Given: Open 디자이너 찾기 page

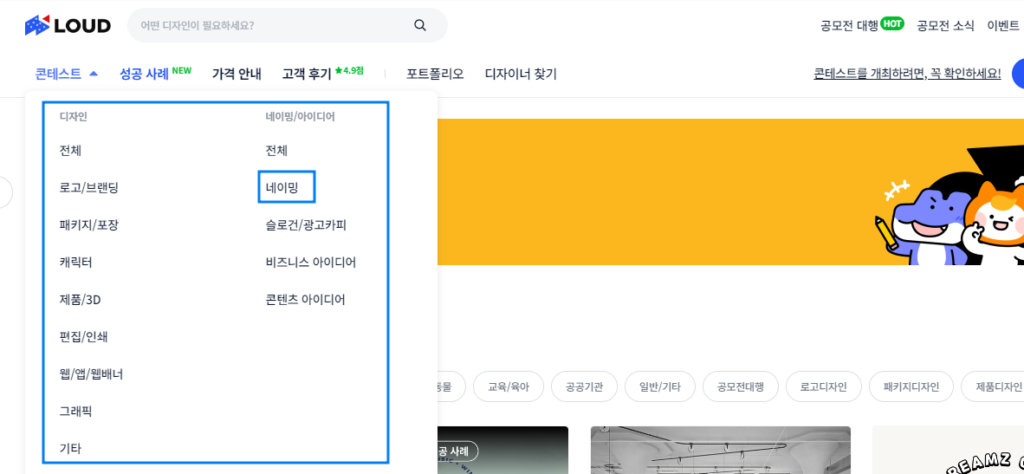Looking at the screenshot, I should point(520,74).
